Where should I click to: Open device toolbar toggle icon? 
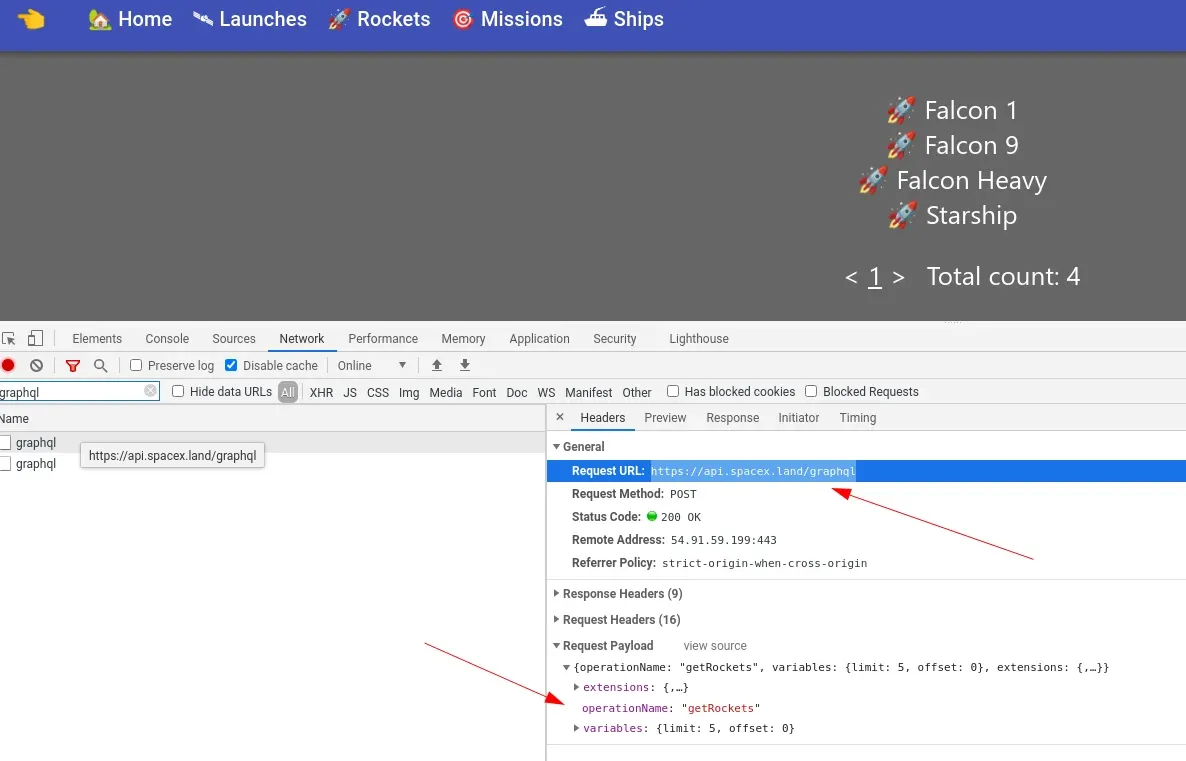[34, 338]
